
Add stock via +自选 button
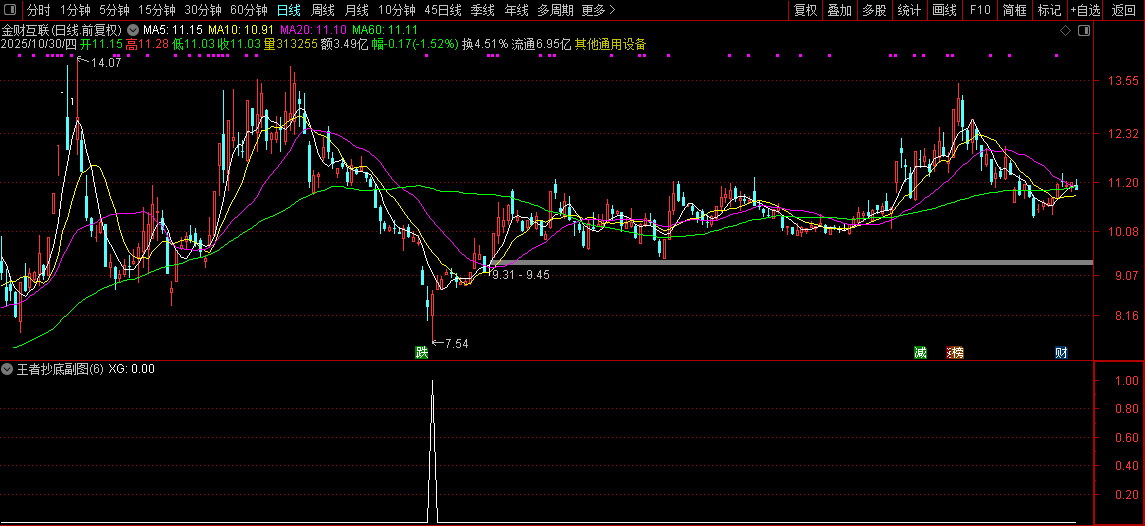click(1086, 10)
